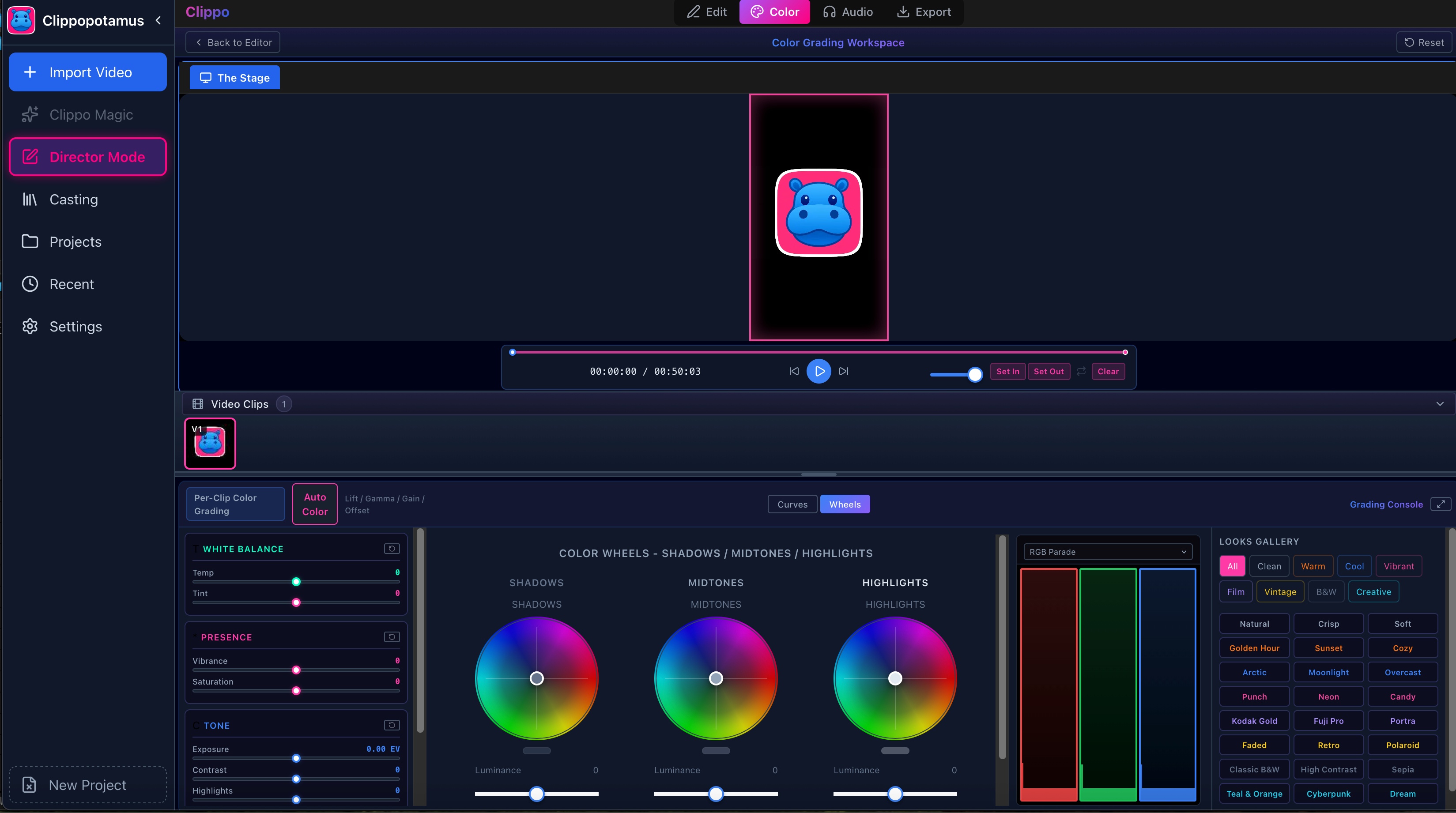Select the V1 clip thumbnail
This screenshot has width=1456, height=813.
(210, 444)
